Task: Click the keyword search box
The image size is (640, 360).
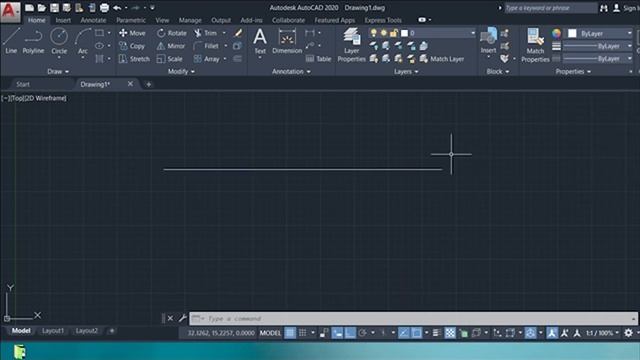Action: tap(551, 8)
